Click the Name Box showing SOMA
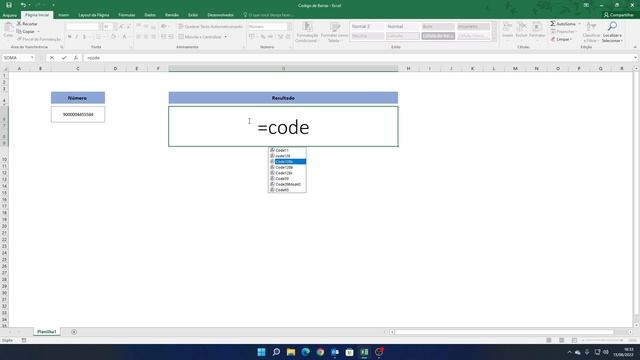Viewport: 640px width, 360px height. click(16, 58)
